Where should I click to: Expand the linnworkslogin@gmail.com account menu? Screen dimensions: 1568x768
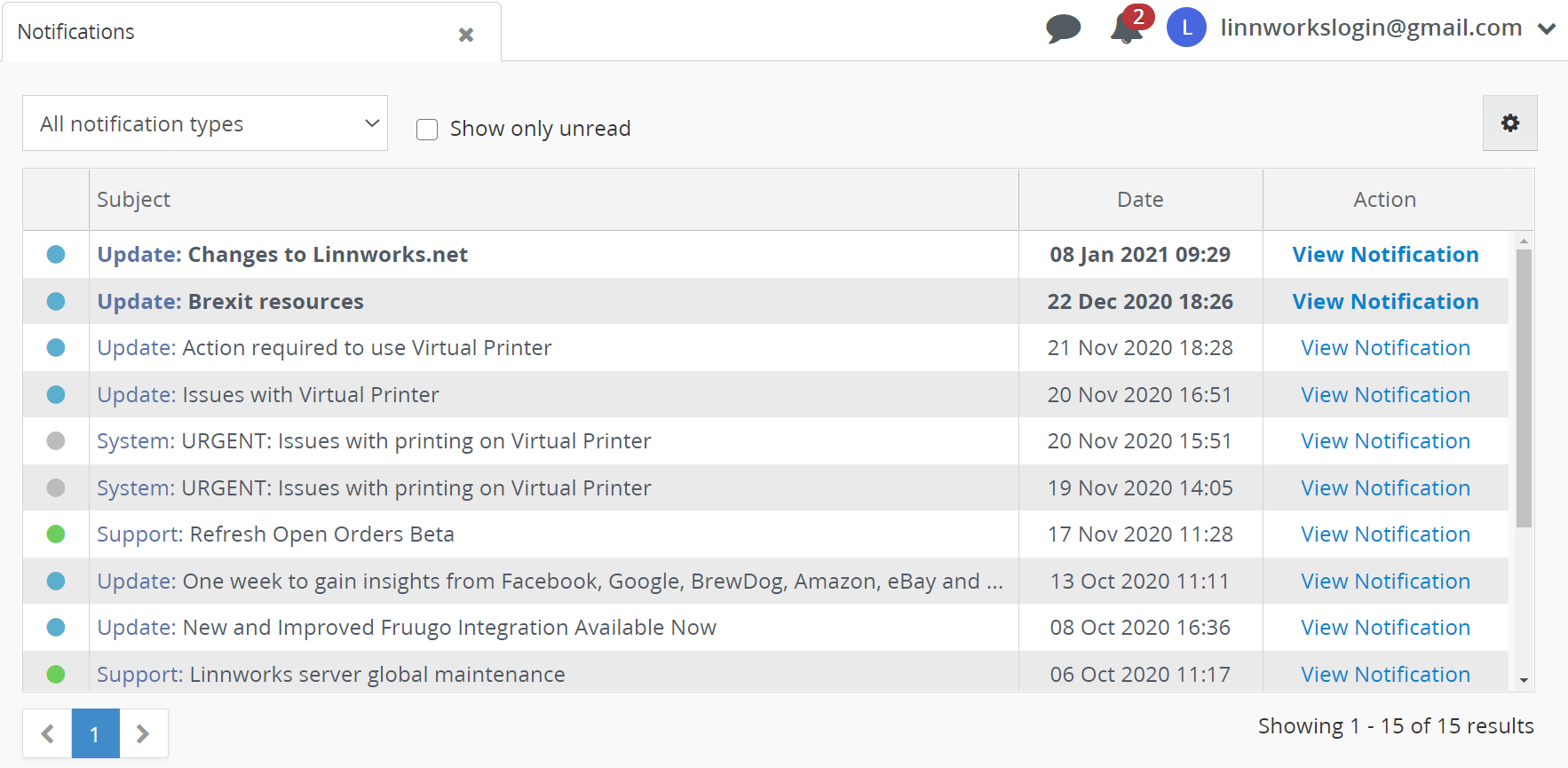tap(1547, 28)
